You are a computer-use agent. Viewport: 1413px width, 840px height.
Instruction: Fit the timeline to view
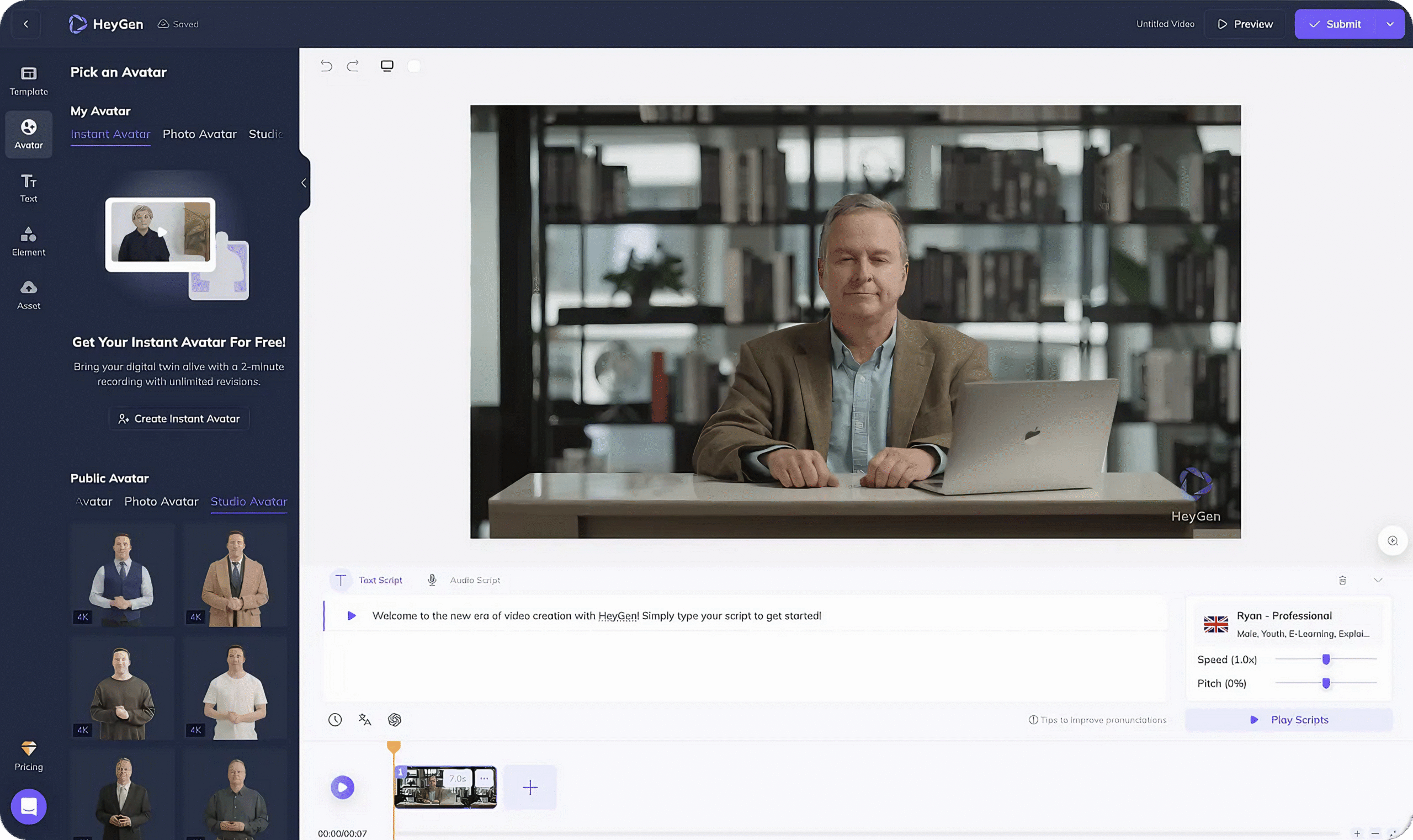coord(1393,833)
